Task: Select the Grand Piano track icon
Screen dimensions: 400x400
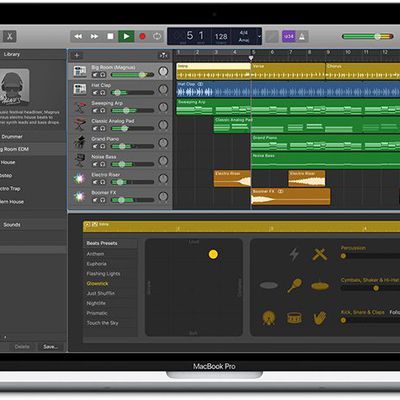Action: click(80, 143)
